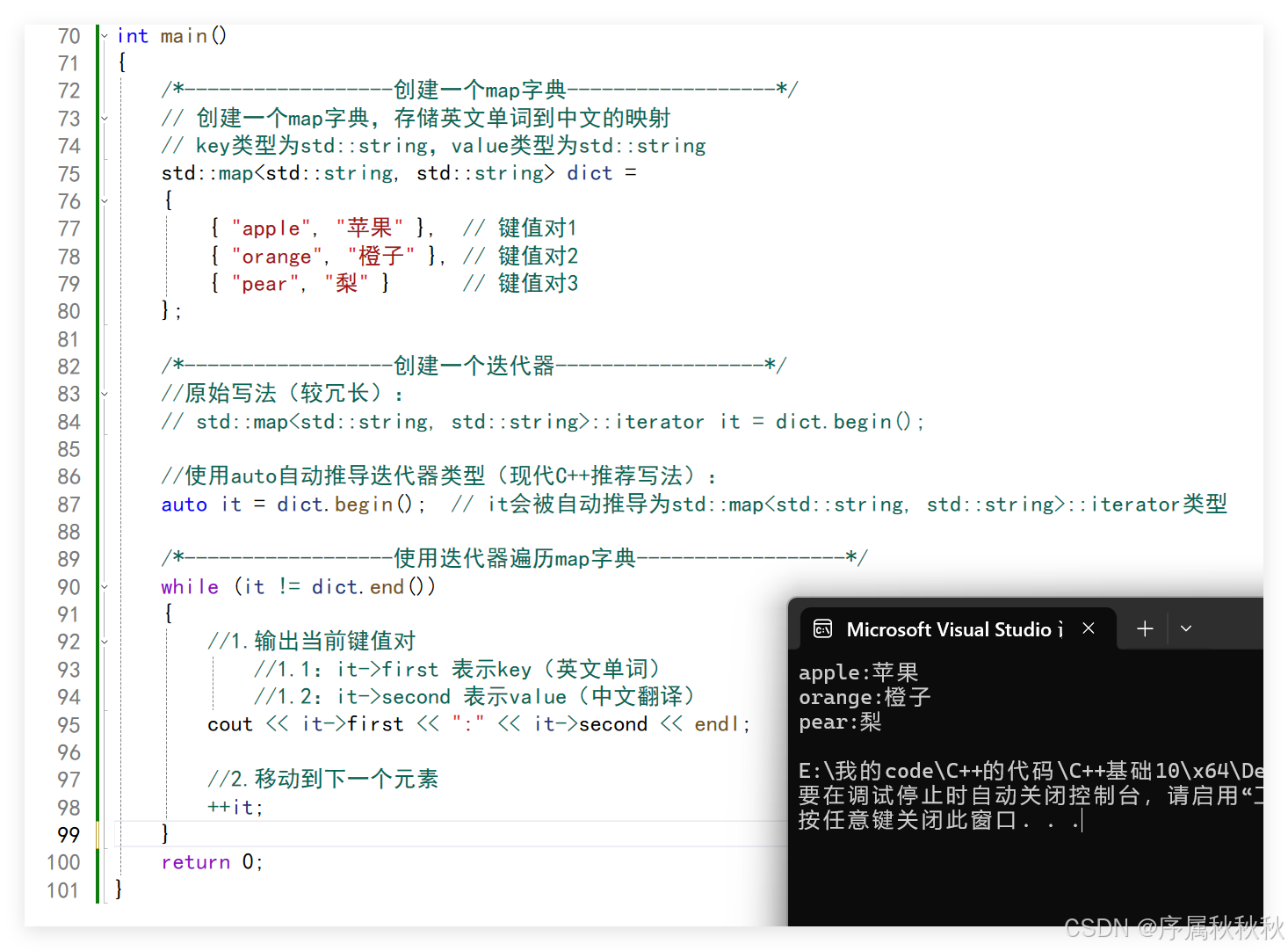The height and width of the screenshot is (951, 1288).
Task: Click the "++it;" statement on line 98
Action: tap(235, 807)
